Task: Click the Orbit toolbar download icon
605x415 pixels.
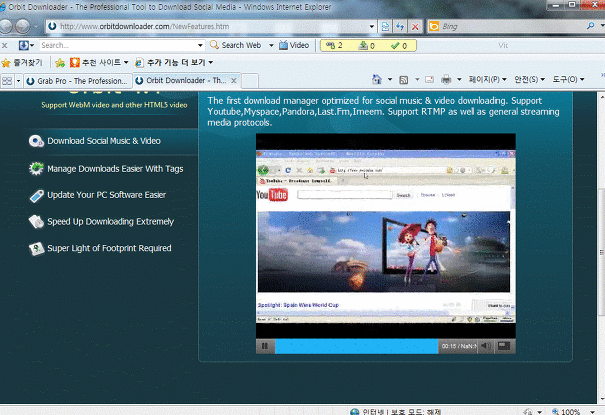Action: coord(24,46)
